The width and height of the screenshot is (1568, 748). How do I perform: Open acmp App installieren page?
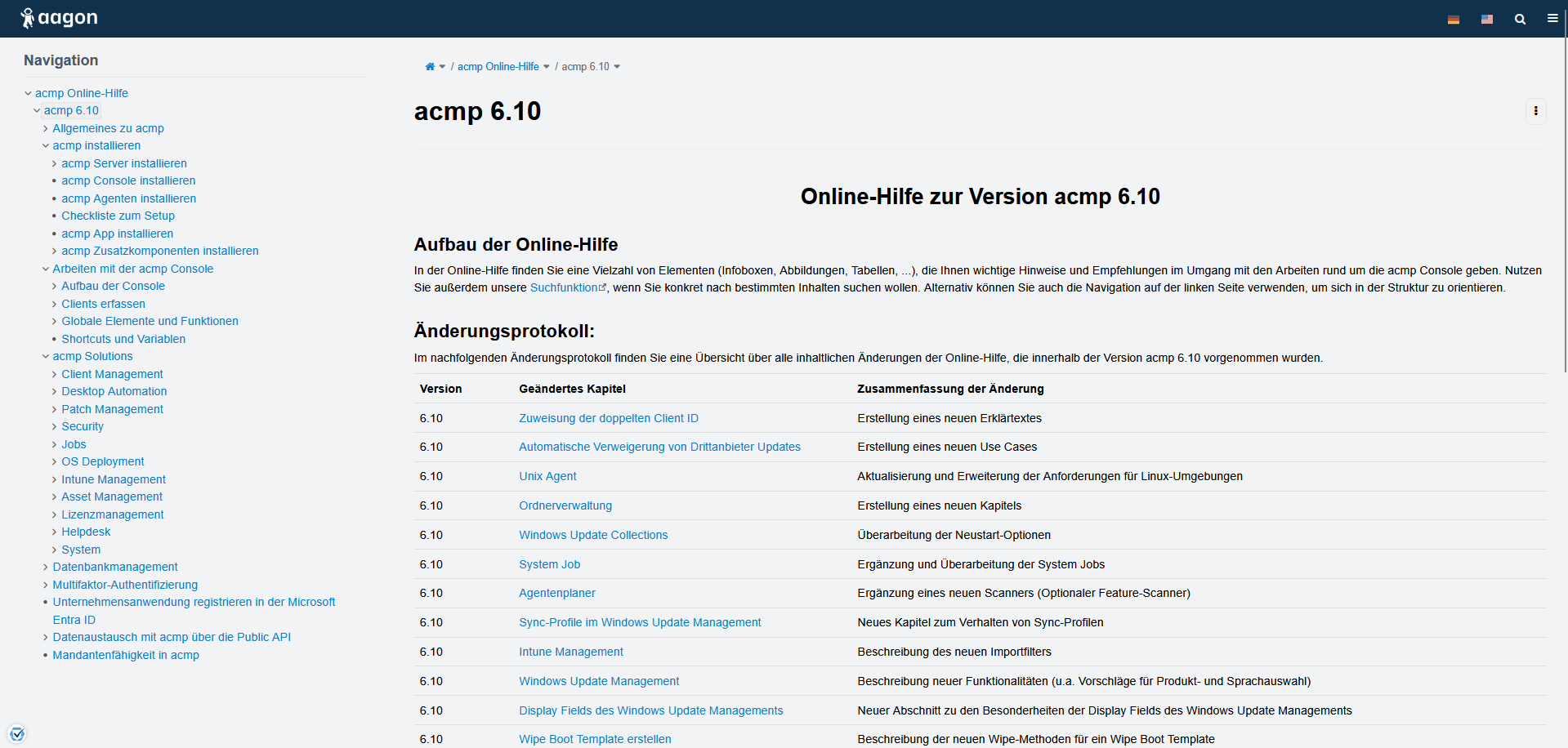click(118, 234)
